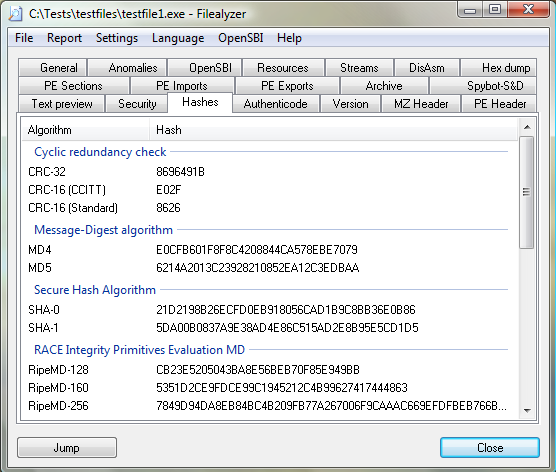Click the SHA-1 hash starting 5DA00B08

pos(287,328)
